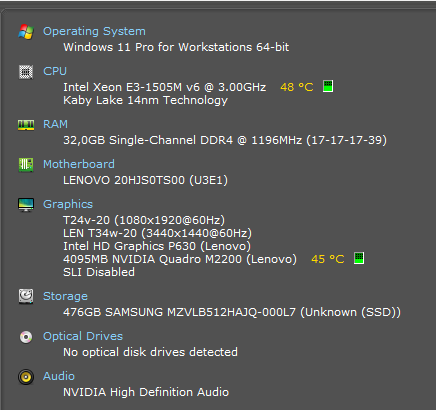The image size is (436, 410).
Task: Open the Graphics section link
Action: 68,204
